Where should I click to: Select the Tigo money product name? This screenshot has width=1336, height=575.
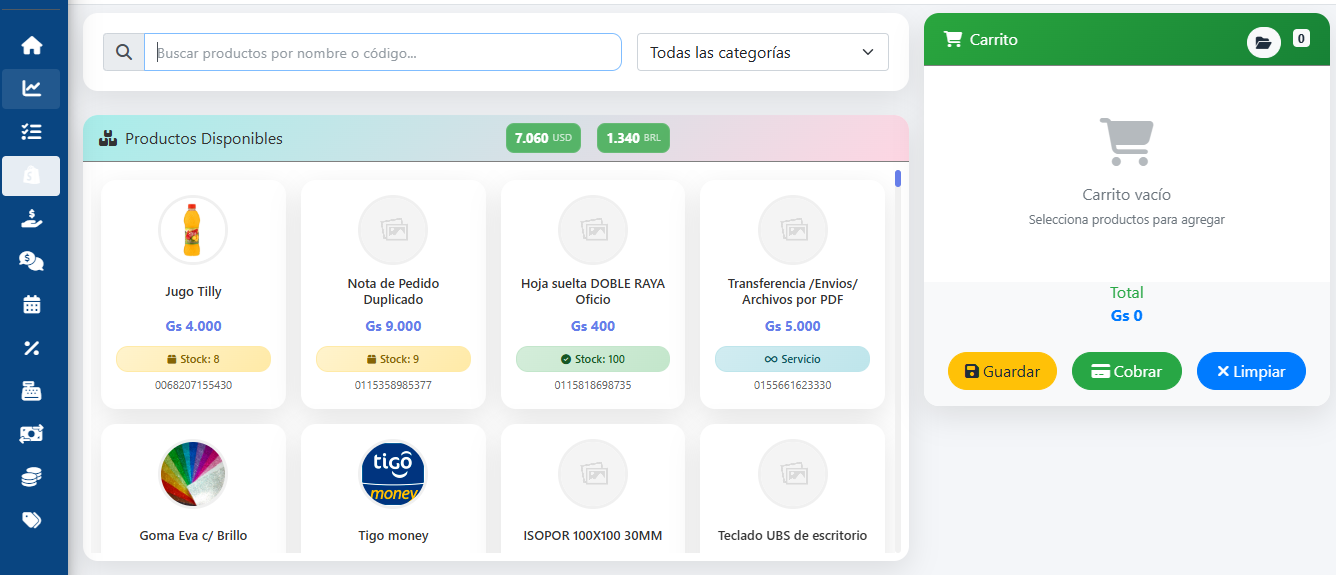[393, 536]
